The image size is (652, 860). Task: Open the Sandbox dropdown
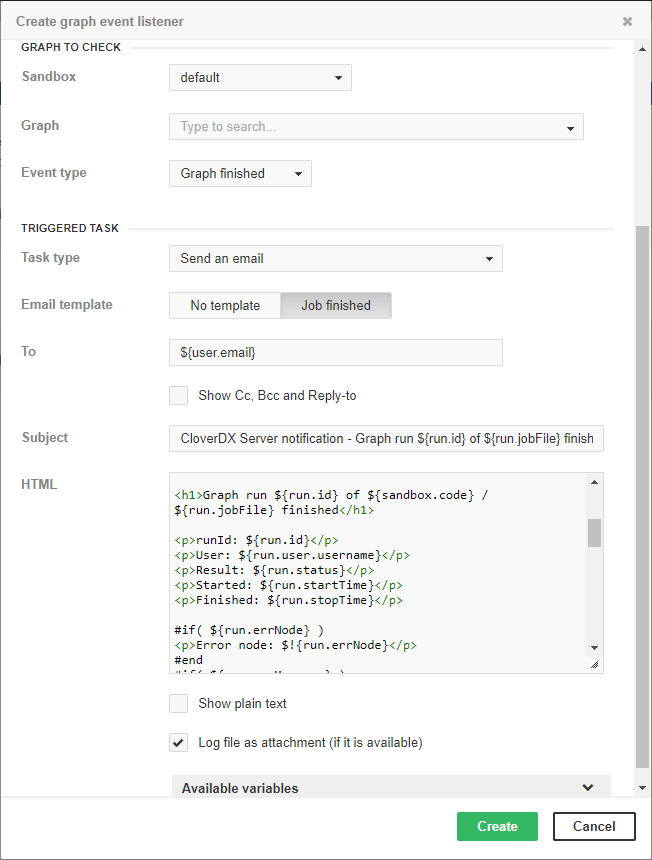click(260, 78)
